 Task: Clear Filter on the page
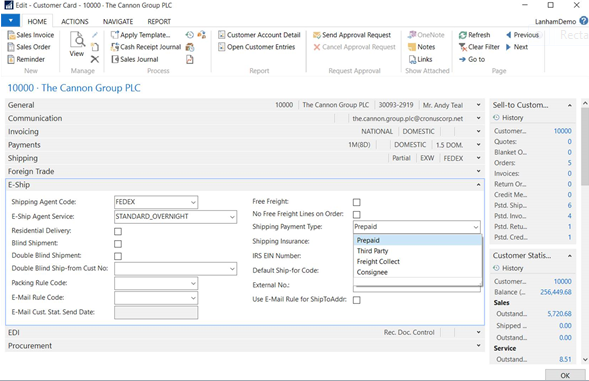point(479,47)
